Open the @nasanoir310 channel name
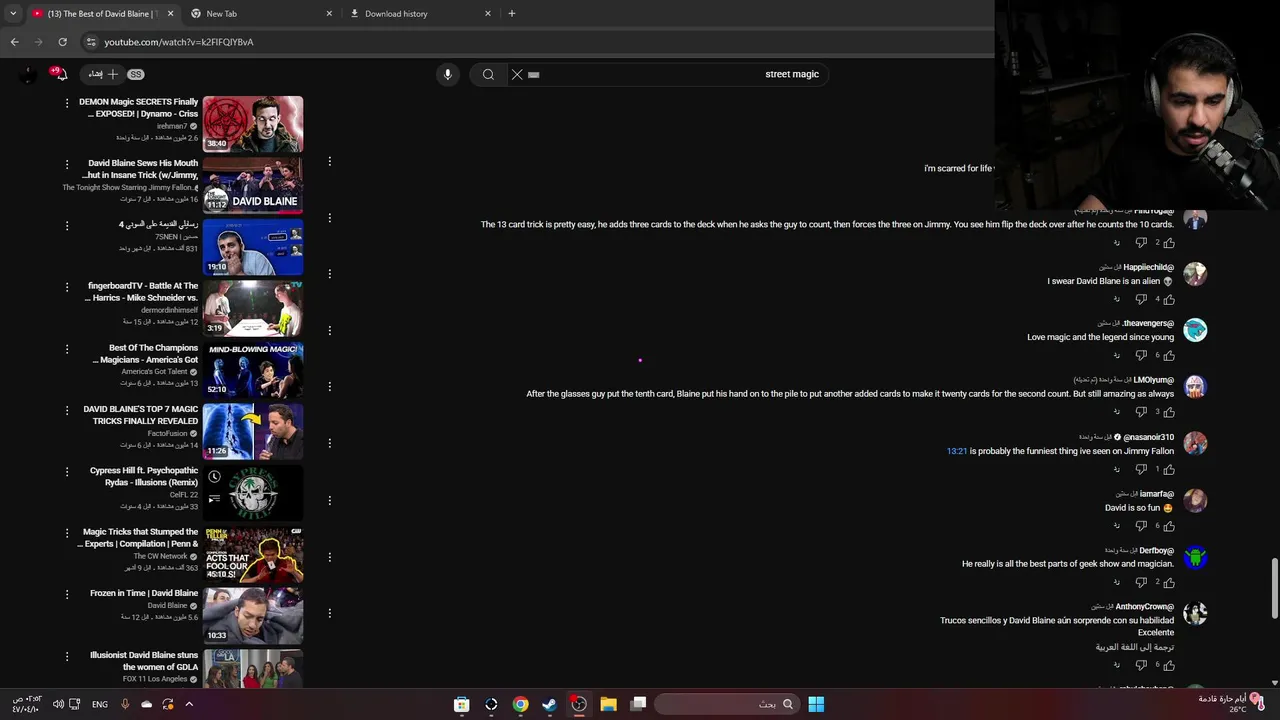1280x720 pixels. pos(1149,437)
